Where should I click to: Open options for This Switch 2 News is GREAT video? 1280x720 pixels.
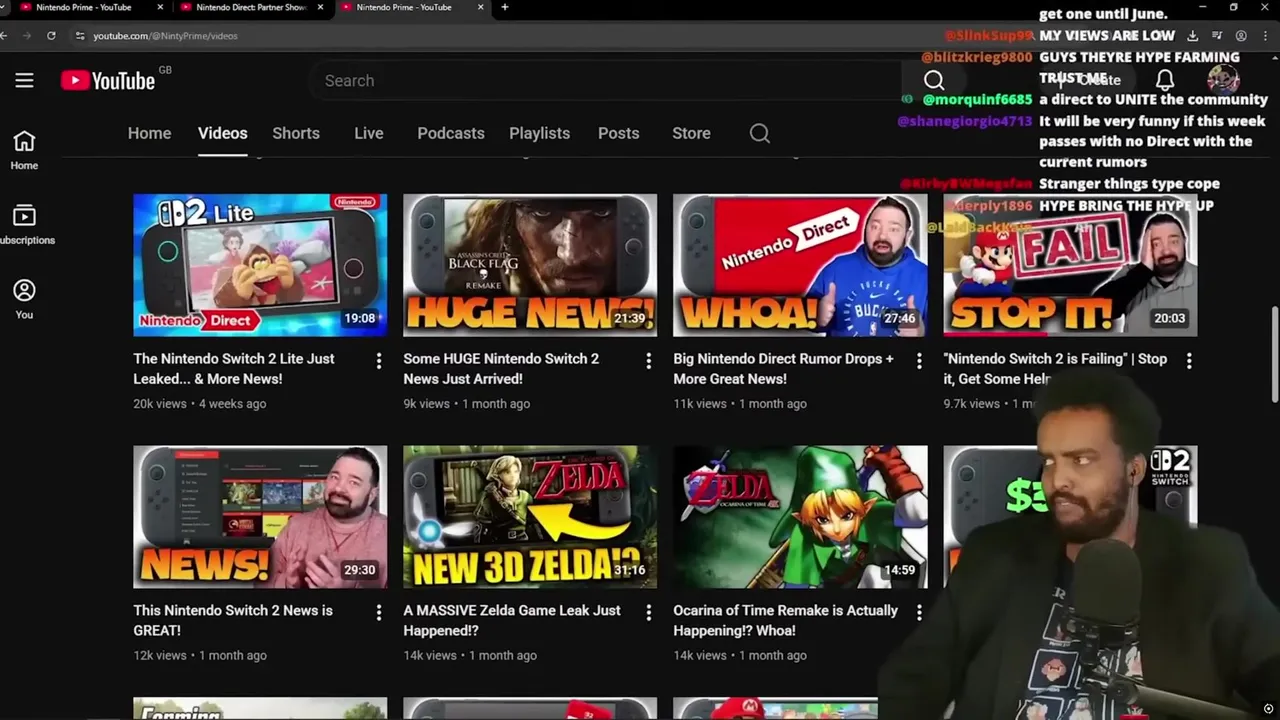378,612
